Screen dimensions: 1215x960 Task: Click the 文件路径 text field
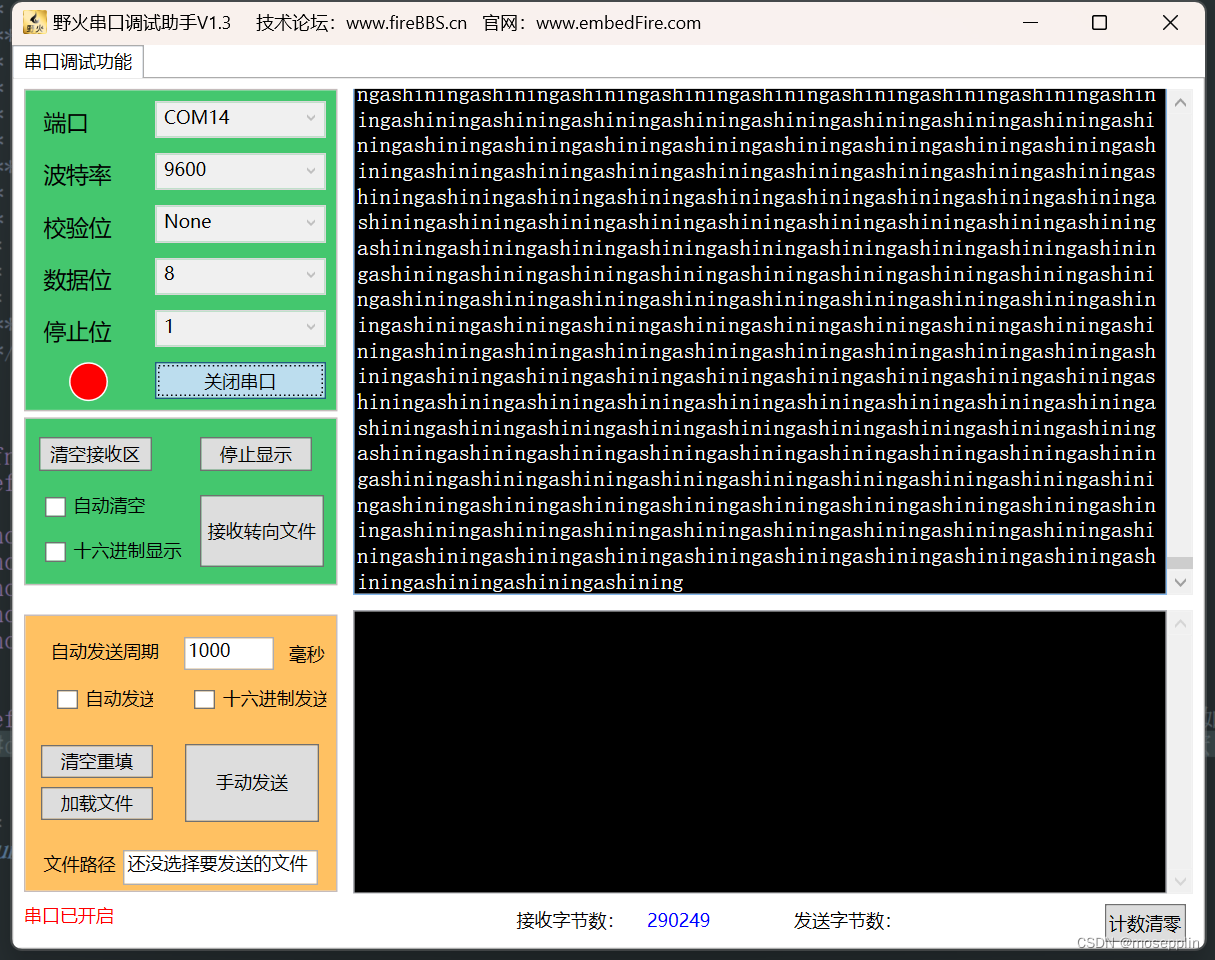tap(220, 866)
